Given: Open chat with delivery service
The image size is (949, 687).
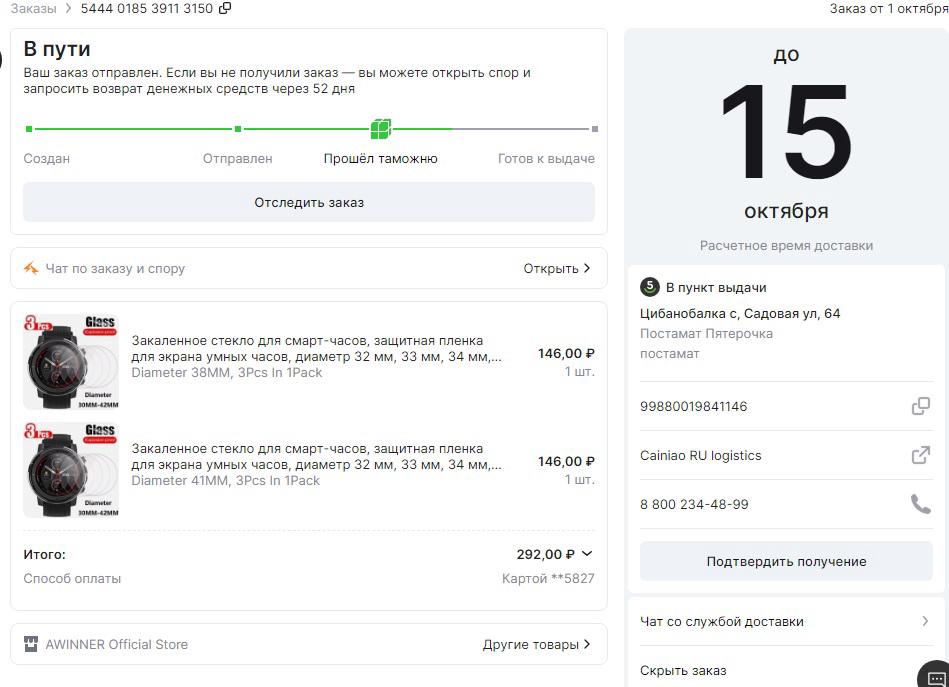Looking at the screenshot, I should 785,621.
